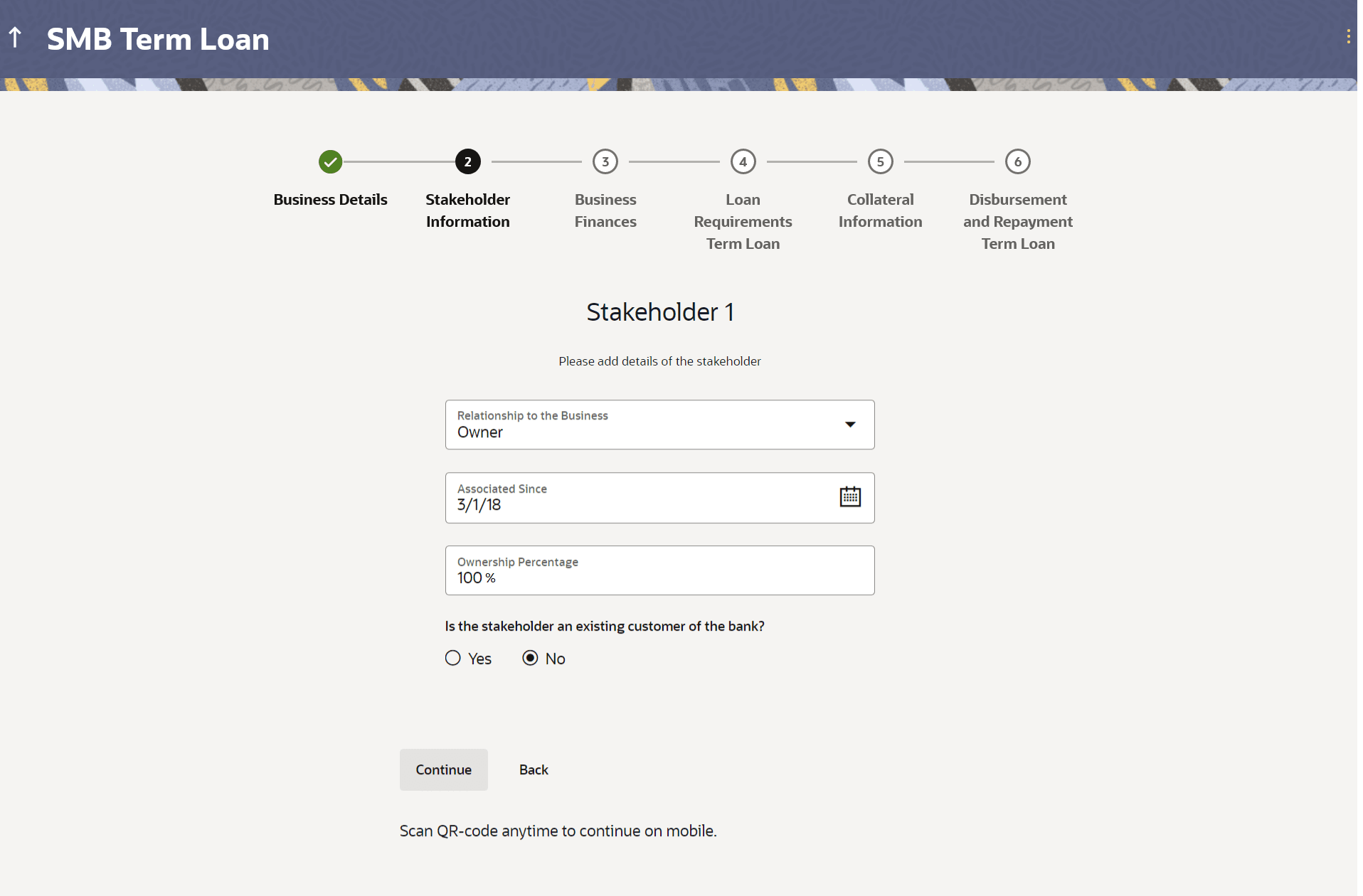Click the completed Business Details checkmark
The image size is (1363, 896).
click(330, 162)
